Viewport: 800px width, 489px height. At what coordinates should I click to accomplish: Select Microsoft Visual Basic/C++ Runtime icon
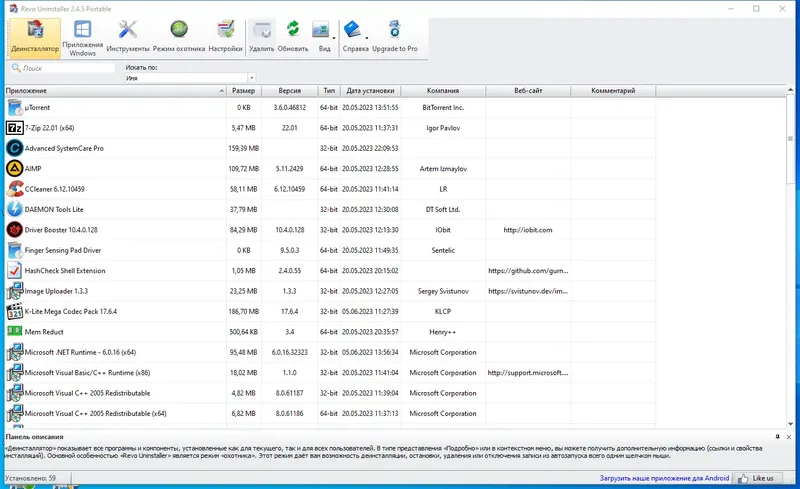(15, 373)
